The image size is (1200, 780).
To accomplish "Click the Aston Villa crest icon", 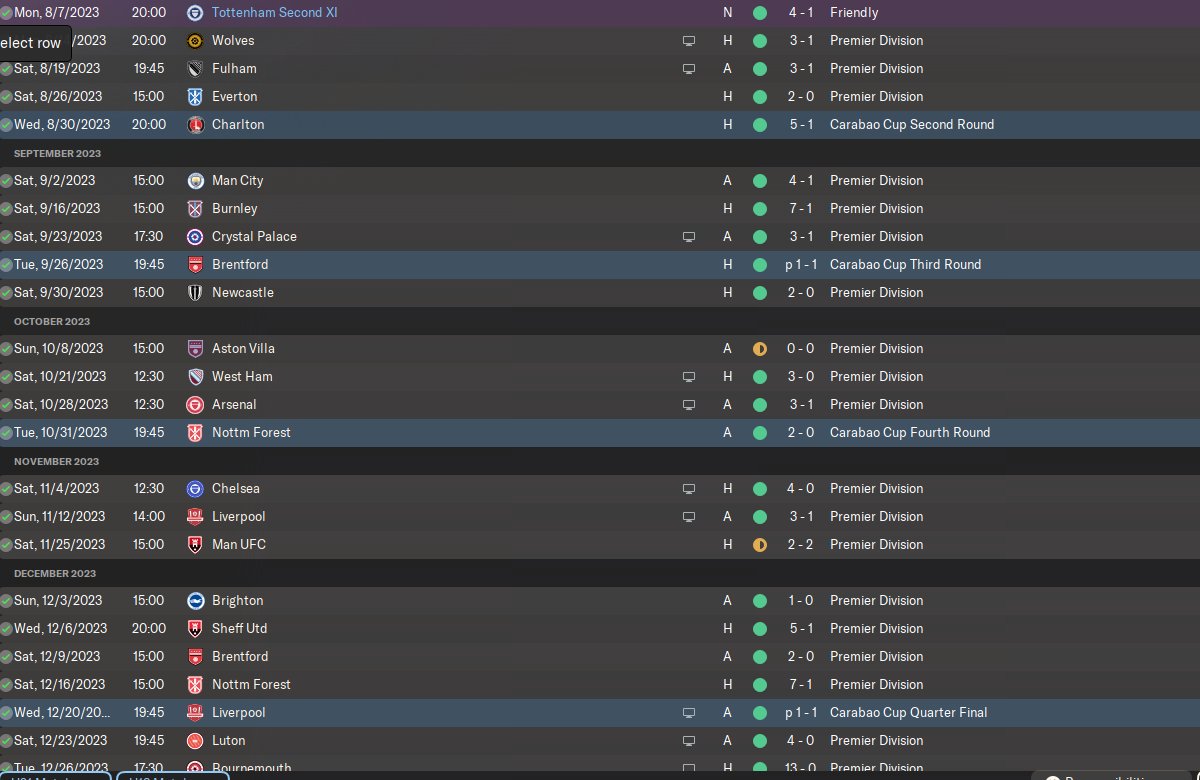I will click(x=195, y=349).
